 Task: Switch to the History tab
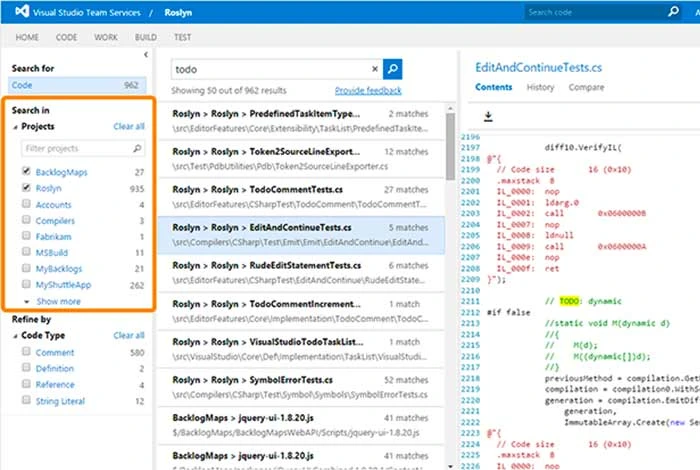pyautogui.click(x=540, y=88)
